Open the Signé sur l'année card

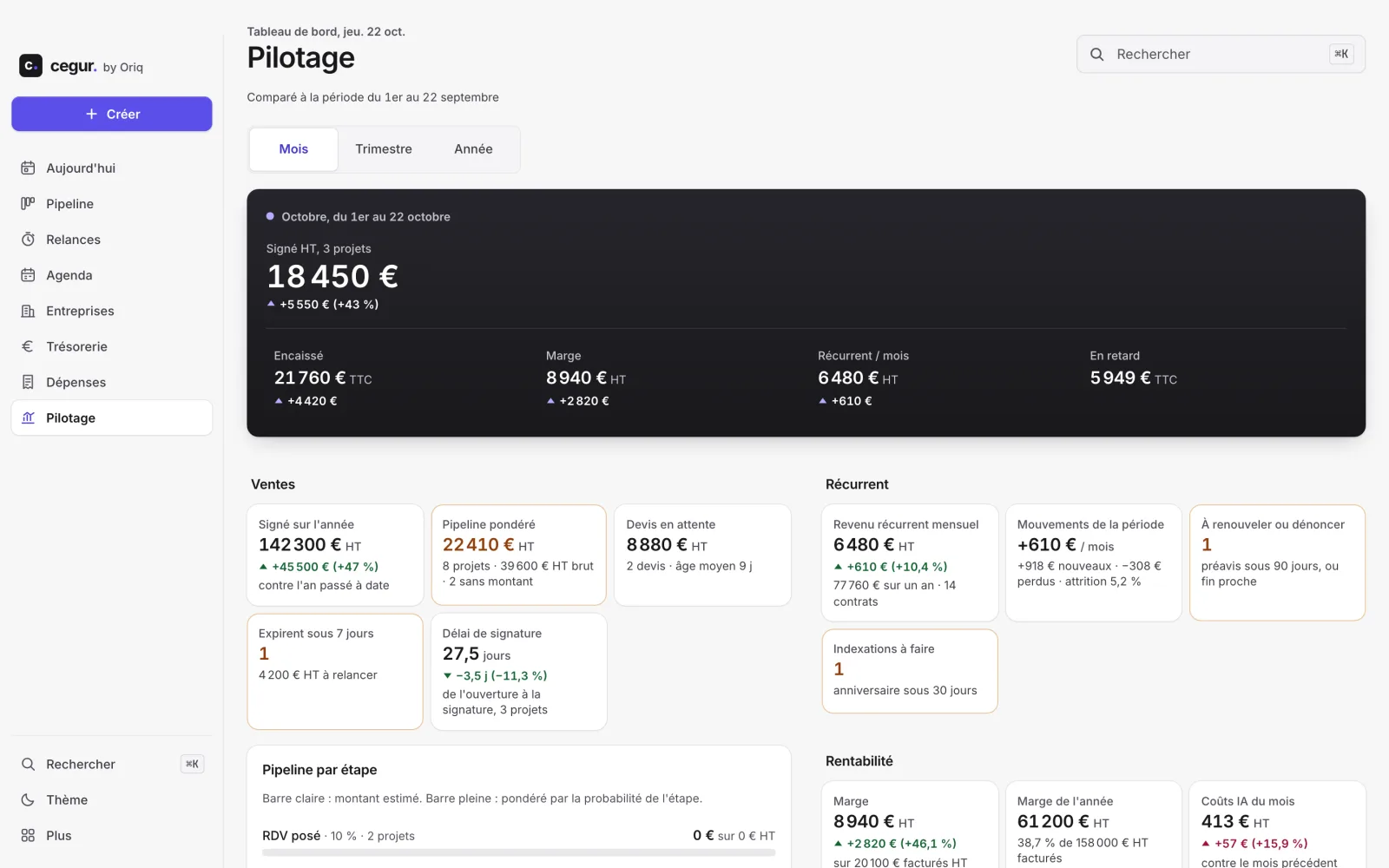[x=335, y=555]
